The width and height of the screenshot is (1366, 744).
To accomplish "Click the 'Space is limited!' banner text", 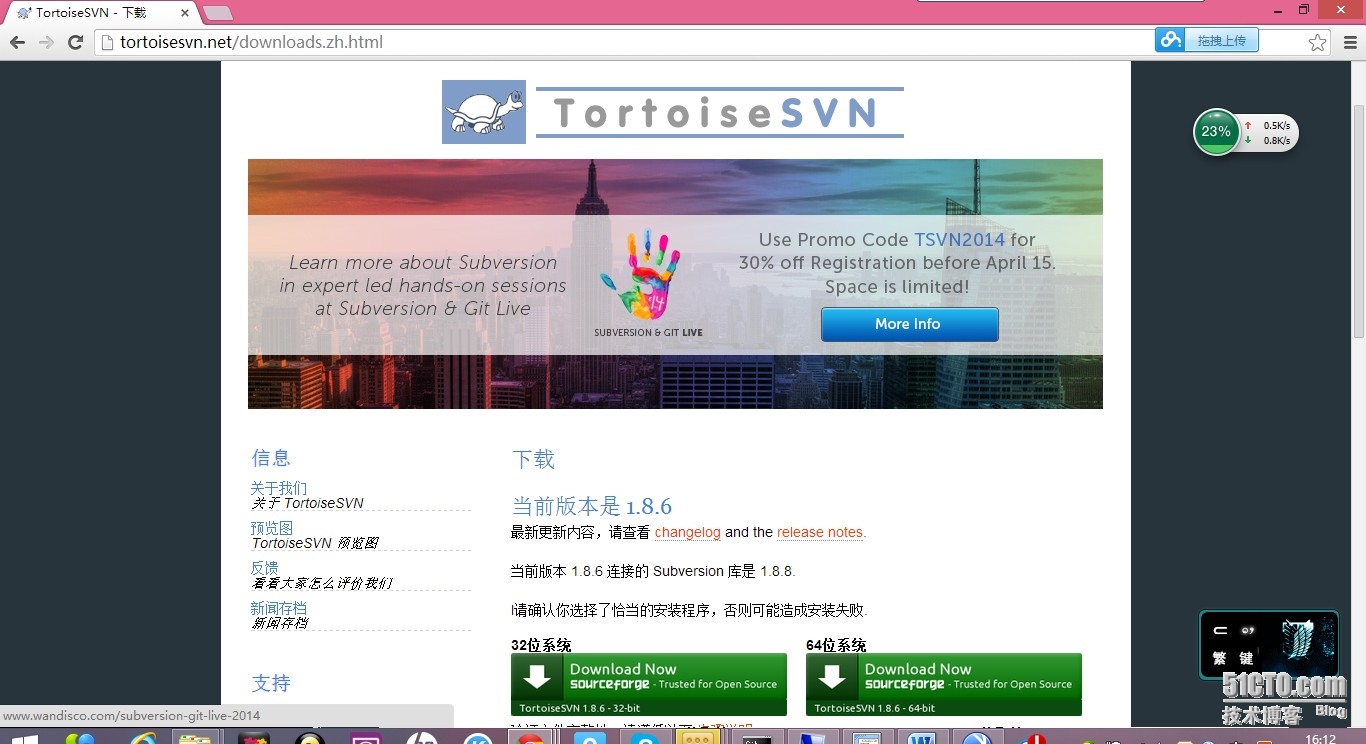I will click(897, 287).
